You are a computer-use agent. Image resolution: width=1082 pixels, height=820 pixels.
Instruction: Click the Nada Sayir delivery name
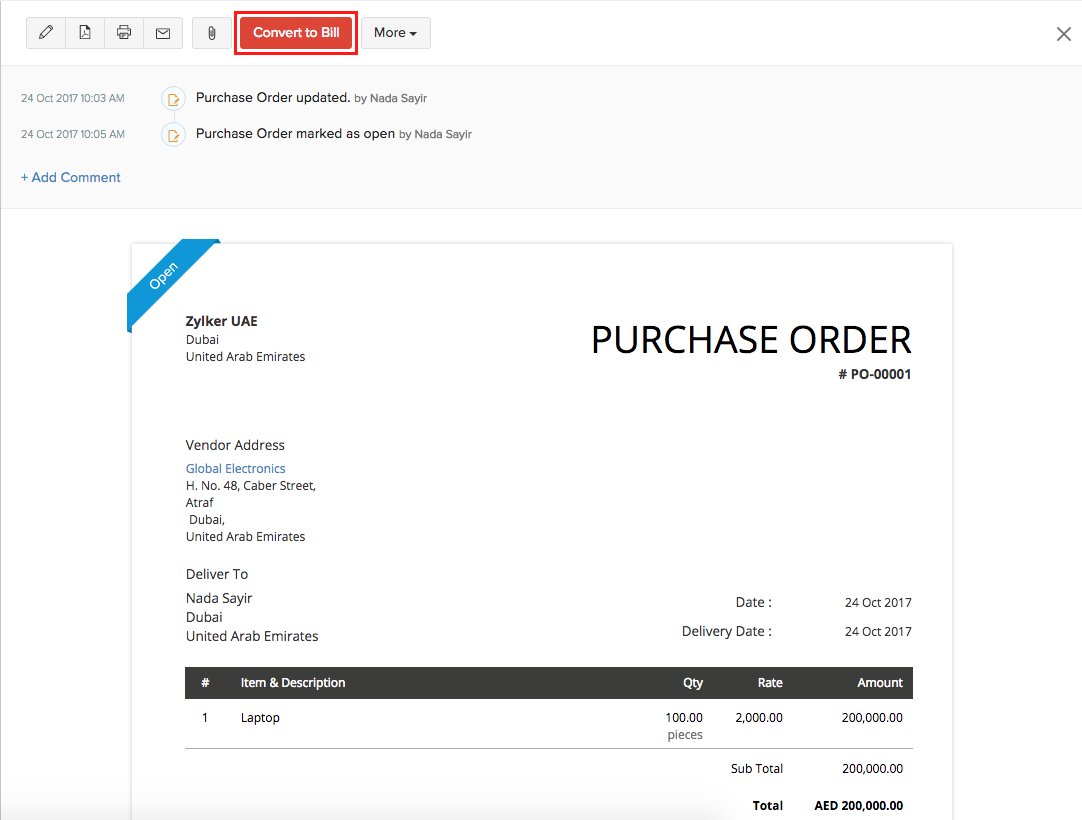(219, 598)
